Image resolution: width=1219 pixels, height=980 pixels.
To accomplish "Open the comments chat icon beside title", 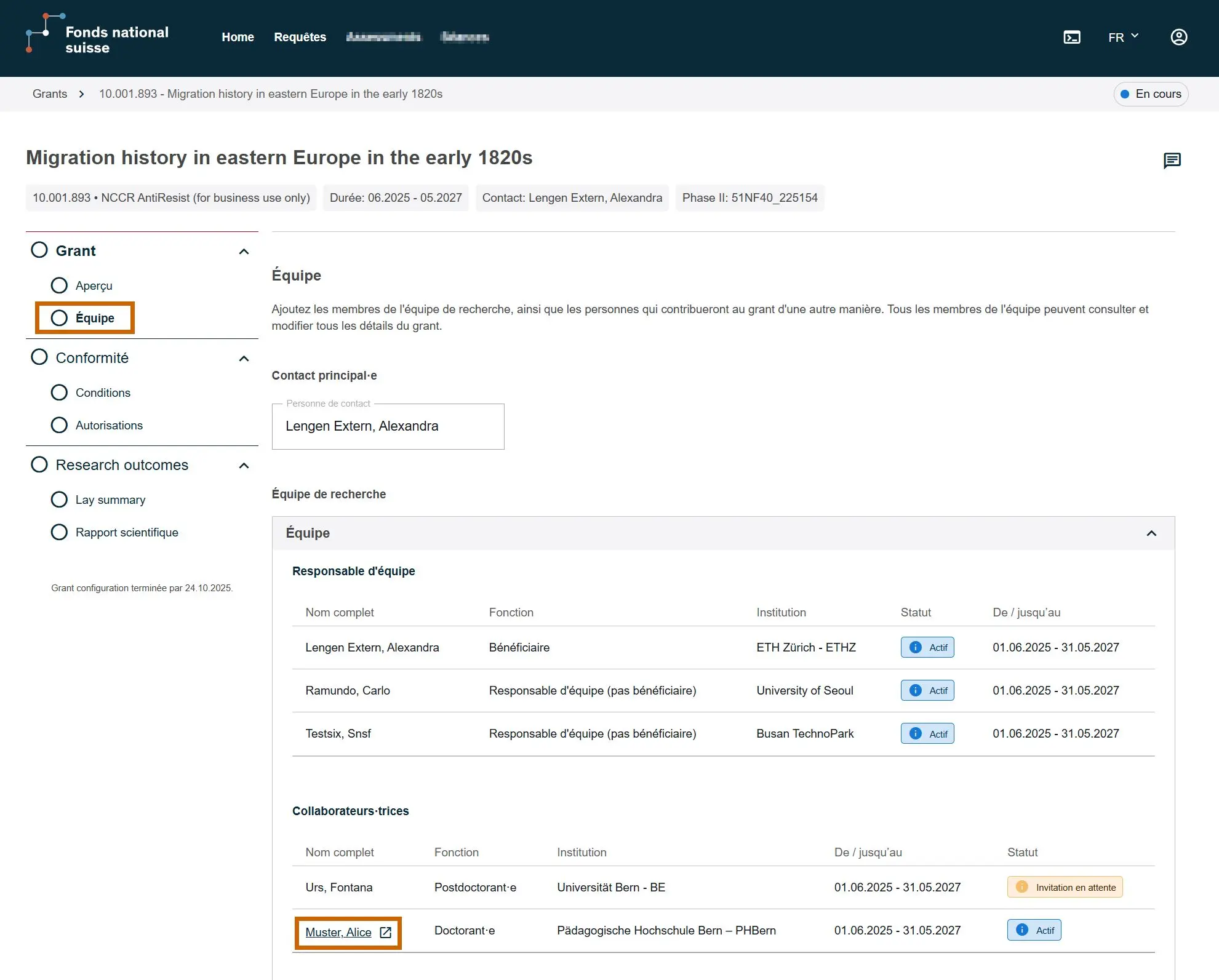I will tap(1172, 161).
